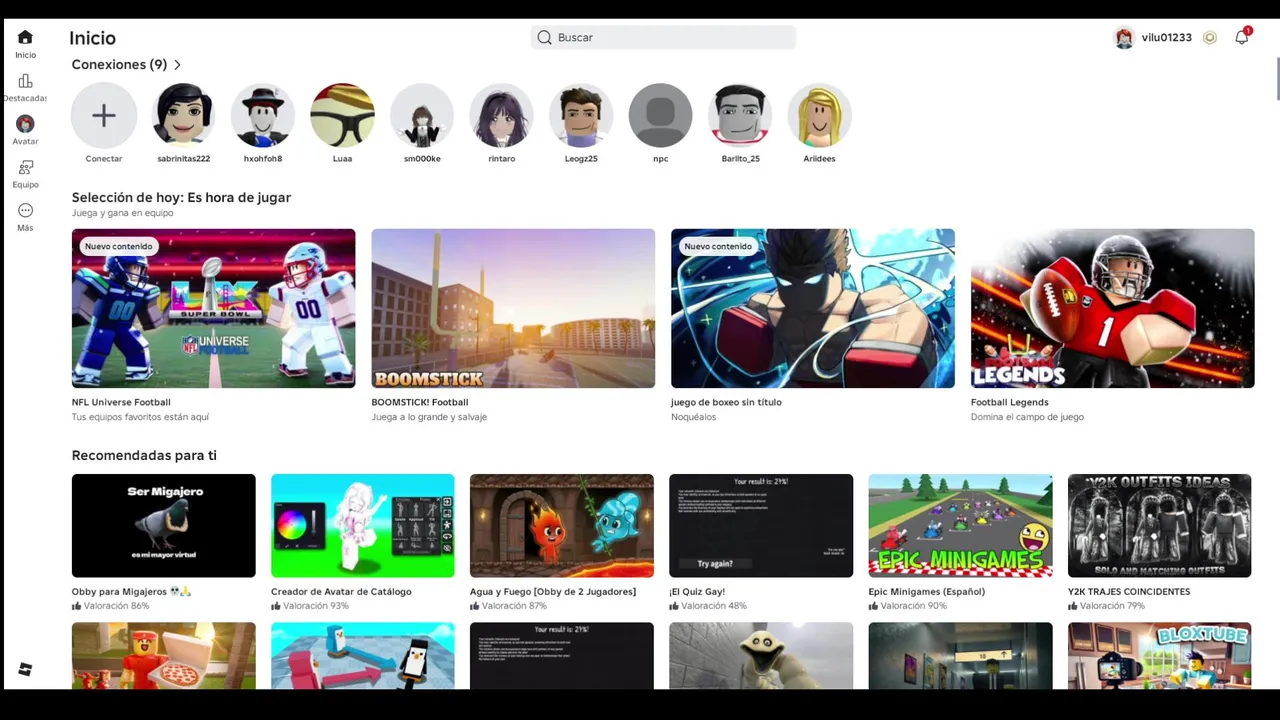This screenshot has width=1280, height=720.
Task: Open the Equipo sidebar icon
Action: click(25, 167)
